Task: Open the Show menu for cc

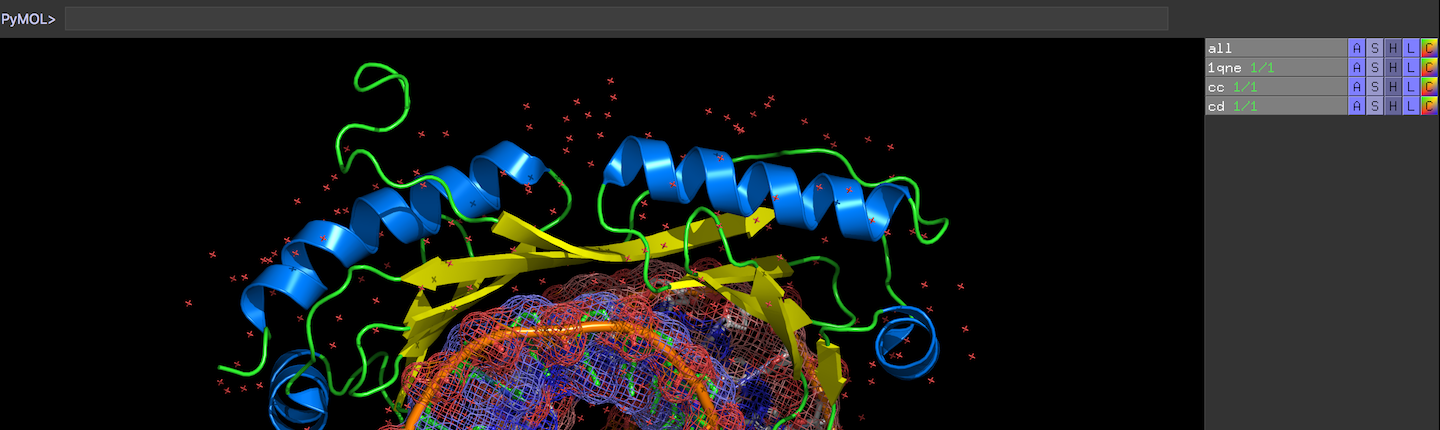Action: point(1375,86)
